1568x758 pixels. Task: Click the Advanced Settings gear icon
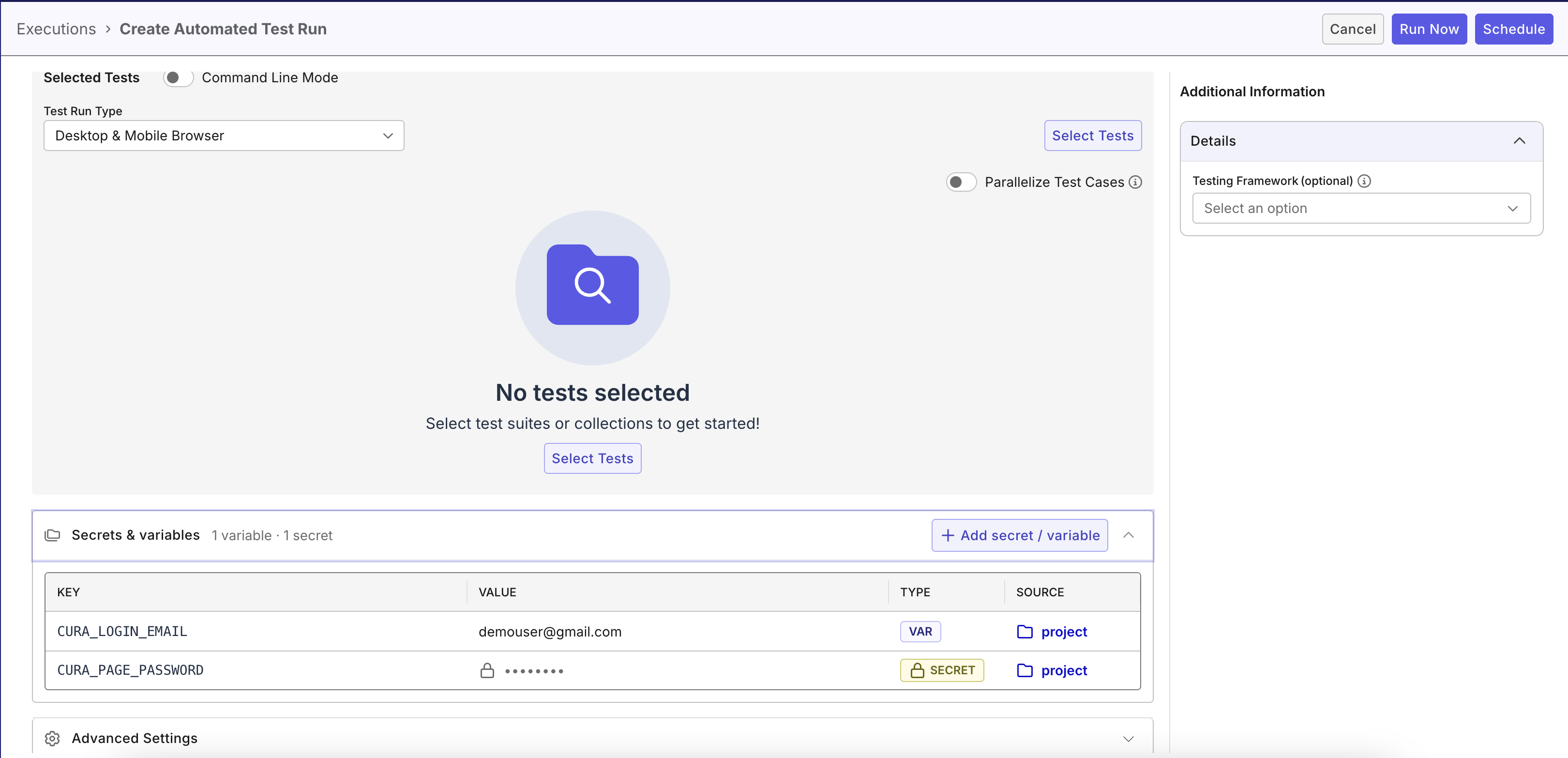52,738
